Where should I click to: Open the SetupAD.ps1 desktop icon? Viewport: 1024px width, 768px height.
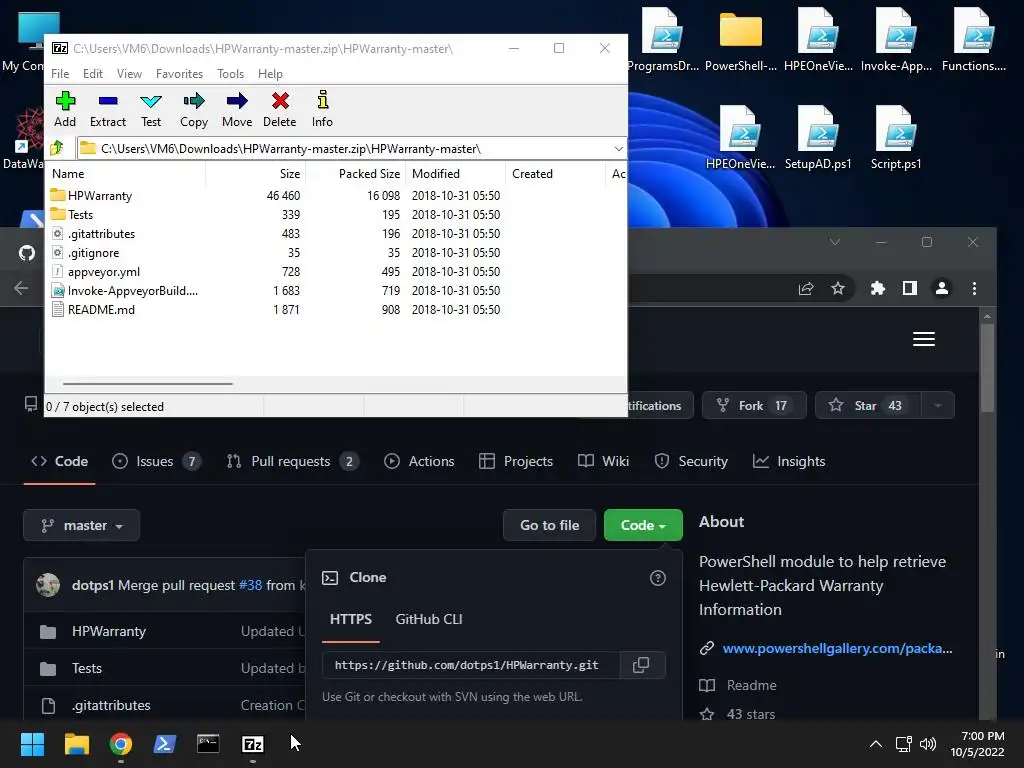[818, 138]
